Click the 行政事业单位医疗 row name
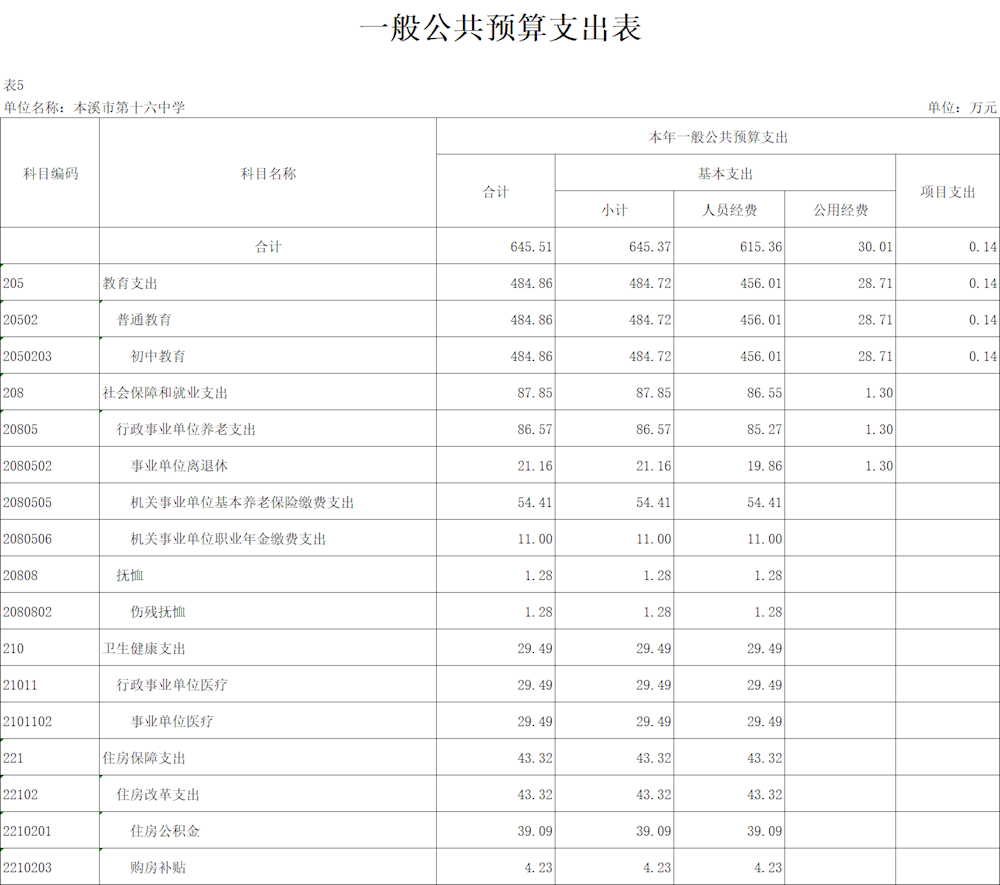 172,685
